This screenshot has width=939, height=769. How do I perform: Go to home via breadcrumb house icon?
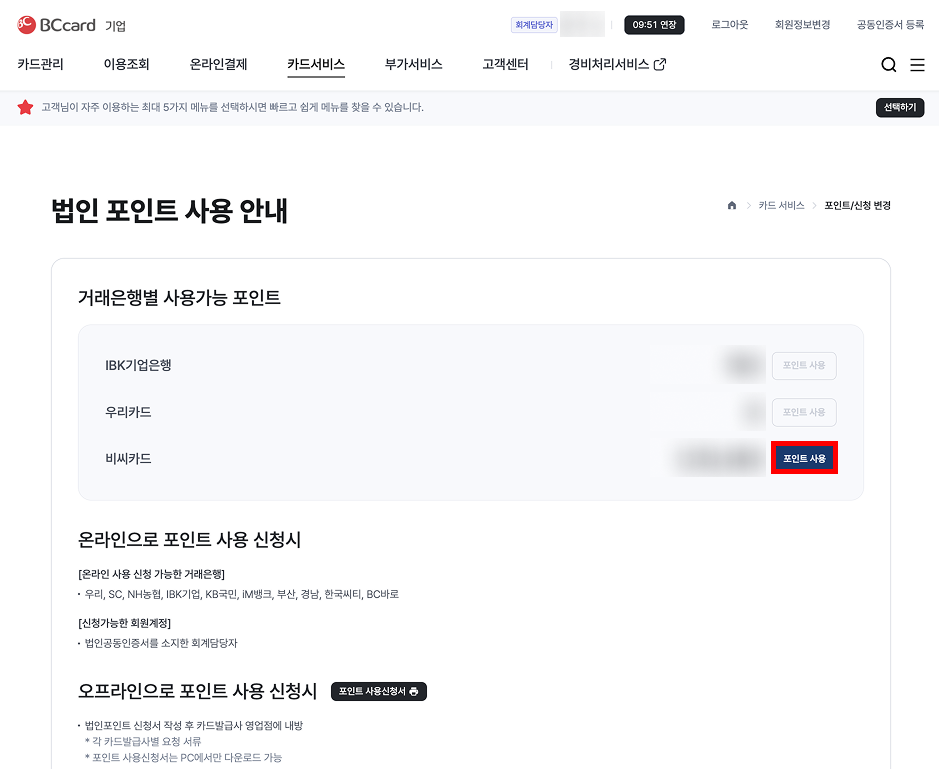click(x=732, y=205)
